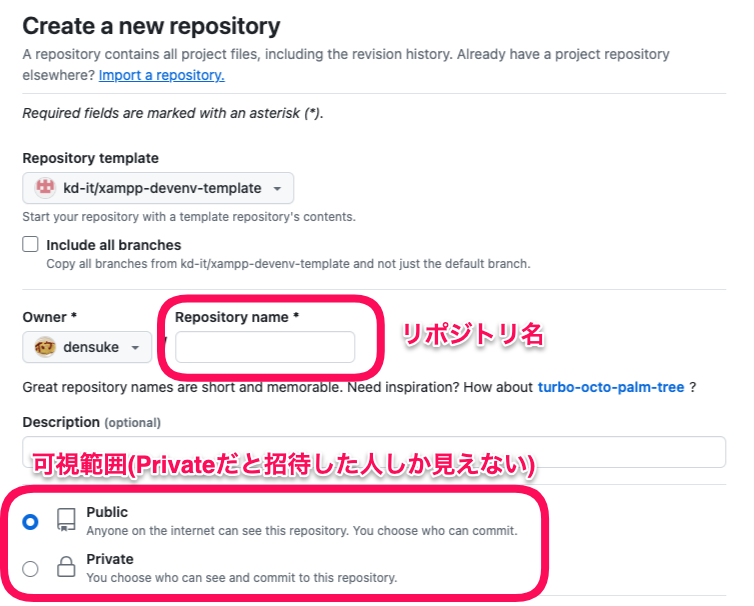Click the kd-it template avatar icon

point(45,188)
